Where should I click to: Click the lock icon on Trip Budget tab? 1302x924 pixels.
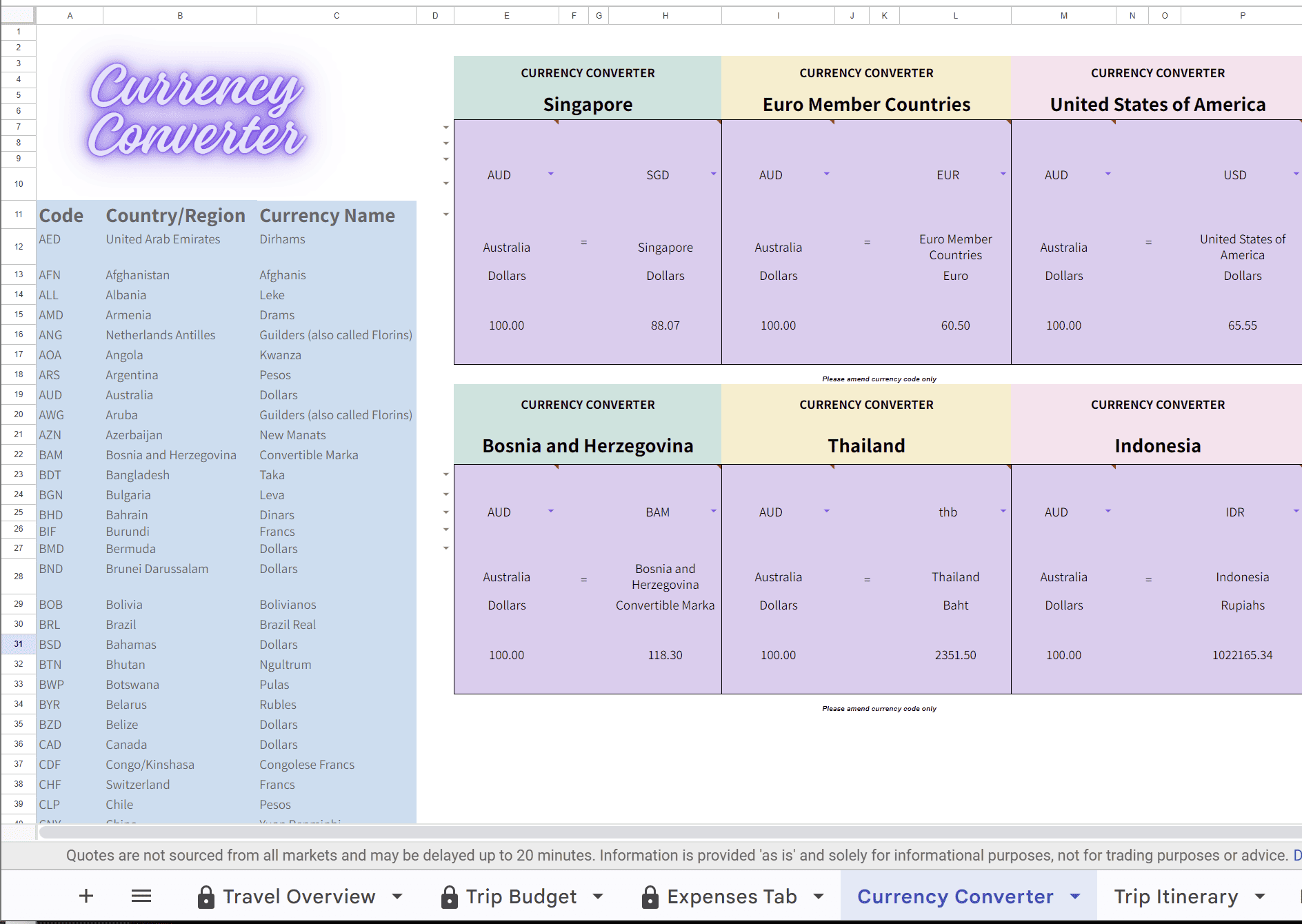coord(449,896)
